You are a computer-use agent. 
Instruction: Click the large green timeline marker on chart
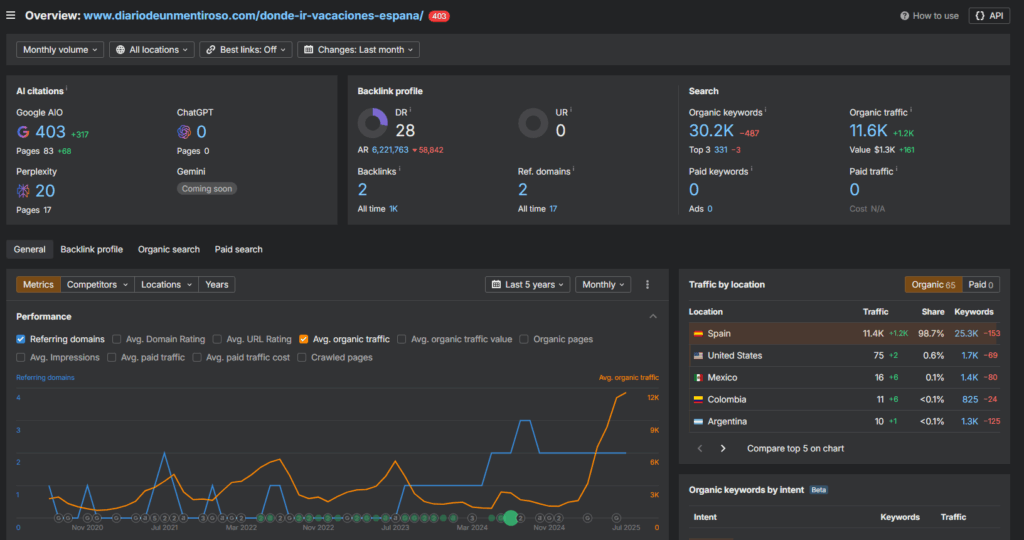[511, 518]
